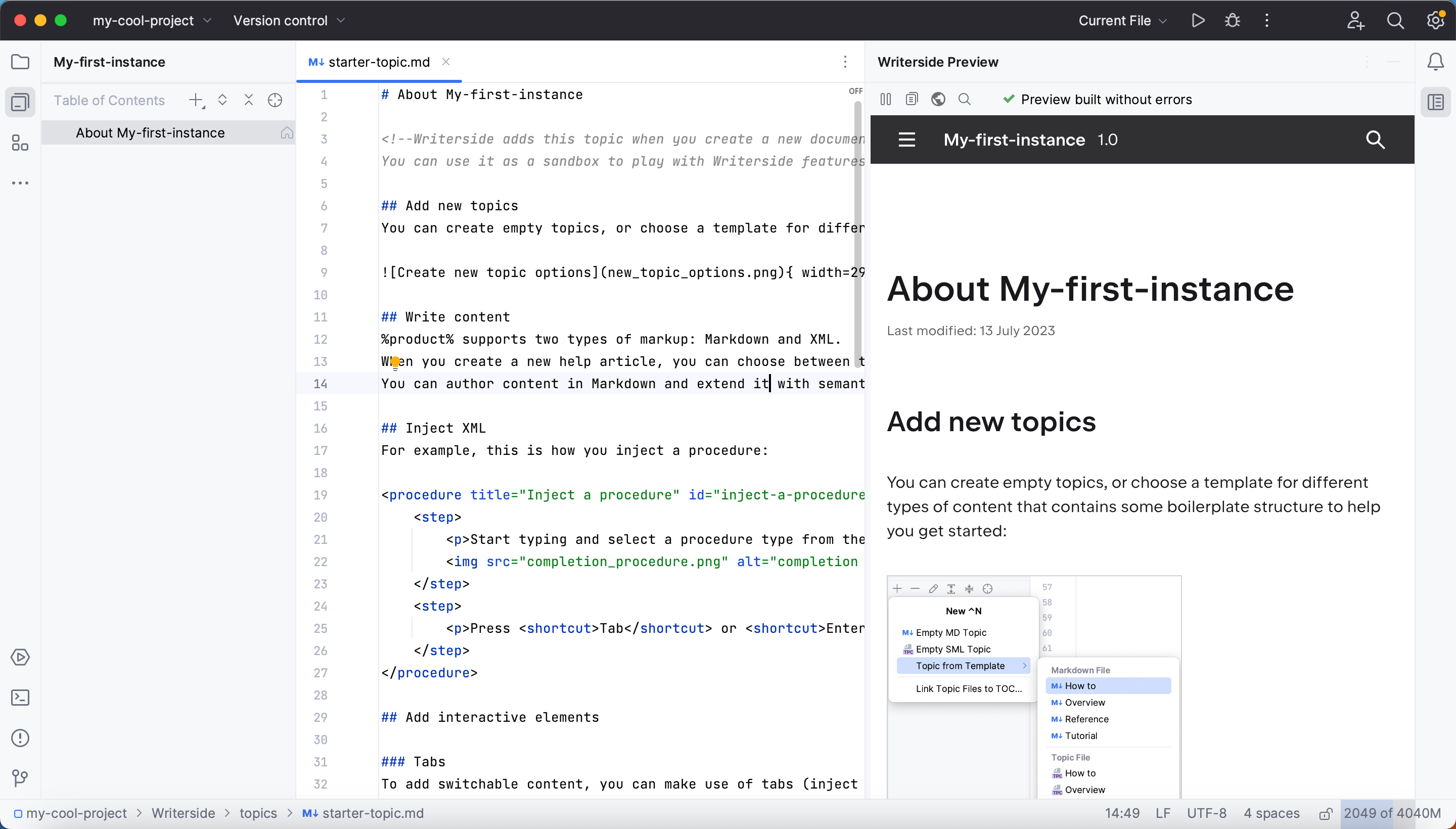Open the preview hamburger menu
The image size is (1456, 829).
pos(906,140)
